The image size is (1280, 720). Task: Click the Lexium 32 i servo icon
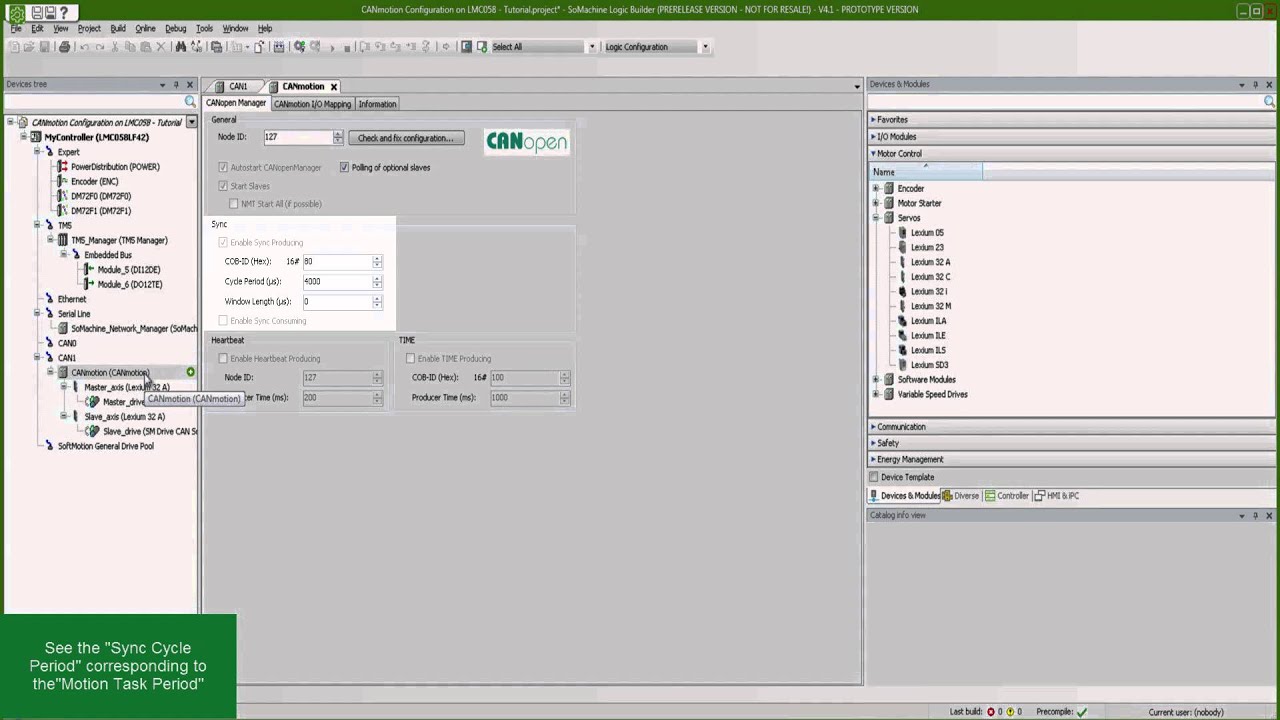[903, 292]
